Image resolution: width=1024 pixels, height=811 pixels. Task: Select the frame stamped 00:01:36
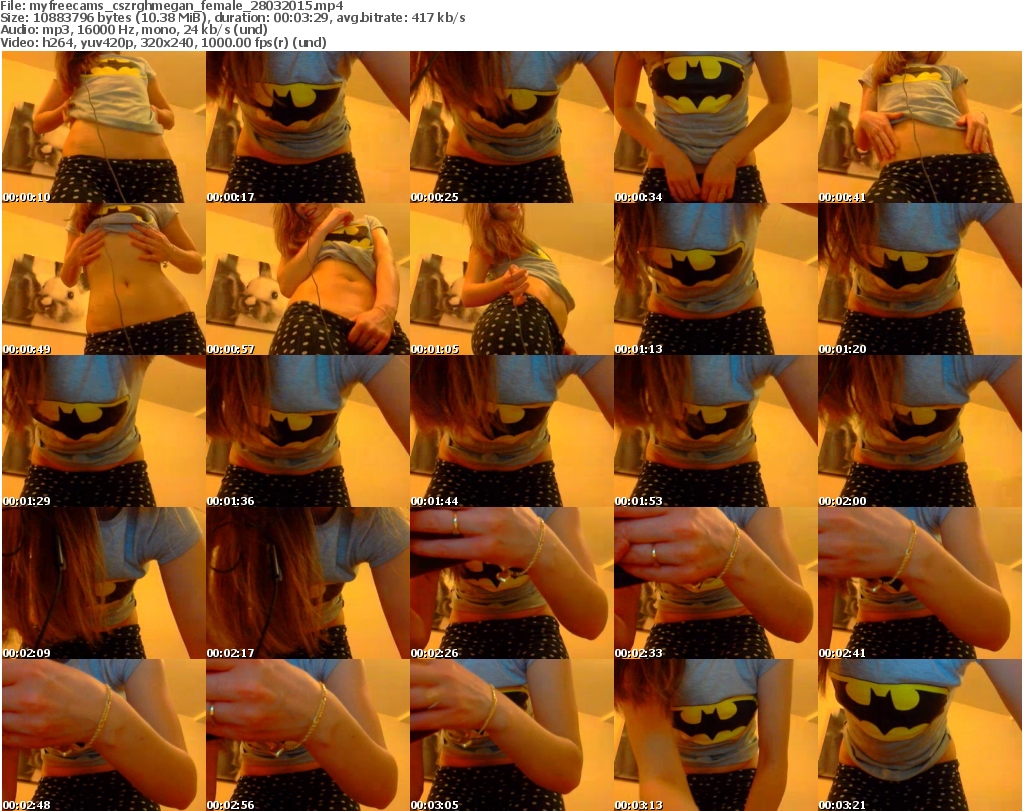click(308, 432)
